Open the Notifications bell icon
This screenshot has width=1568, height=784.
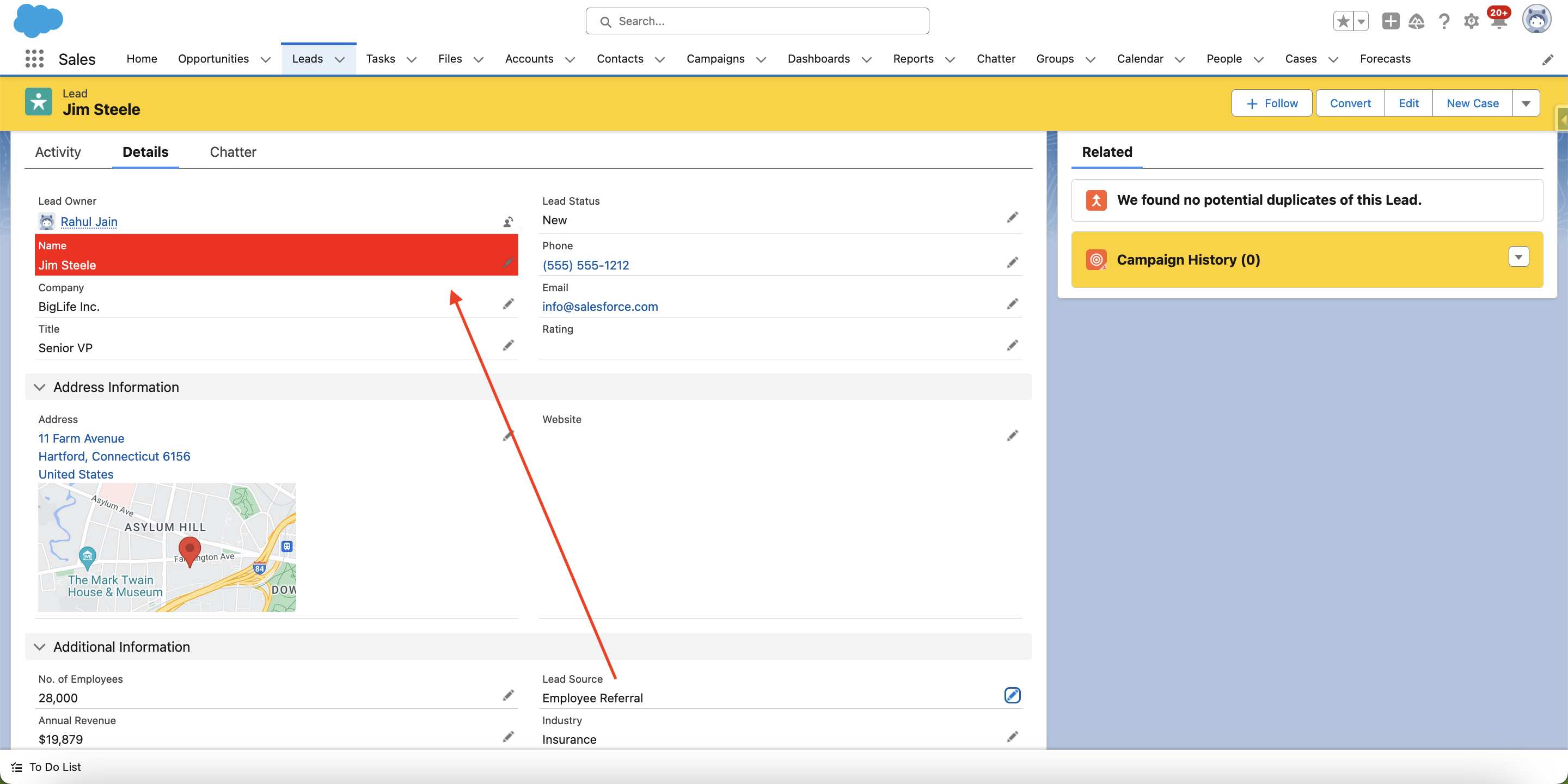[x=1499, y=21]
